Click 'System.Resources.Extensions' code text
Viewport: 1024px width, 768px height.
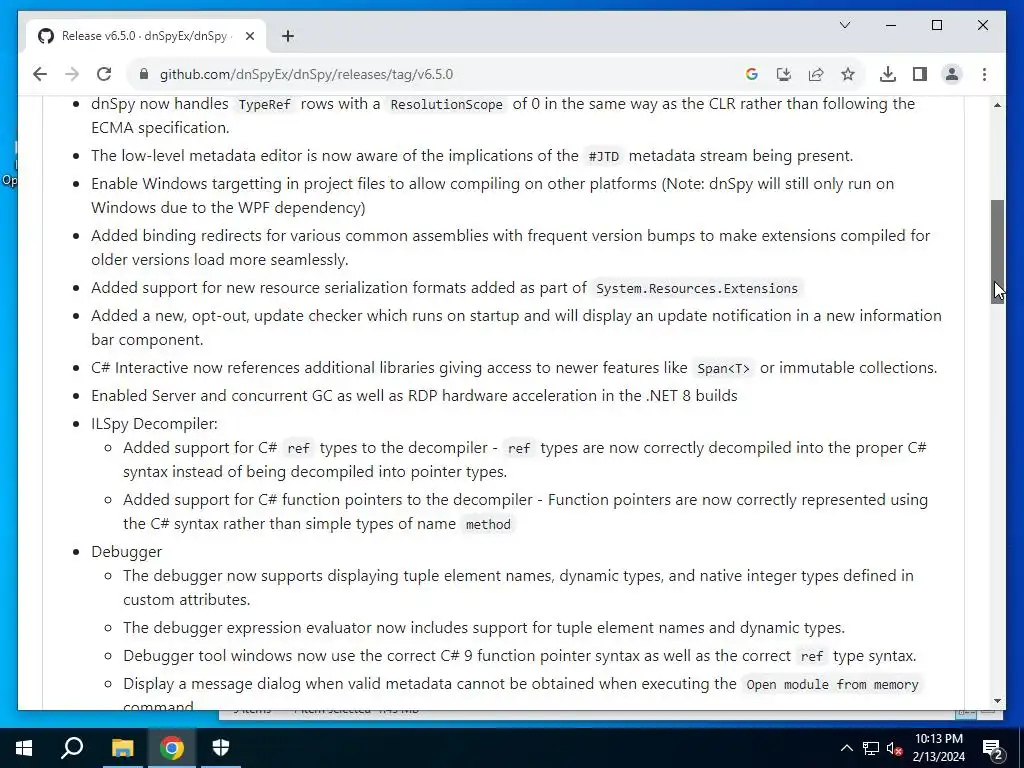point(697,289)
